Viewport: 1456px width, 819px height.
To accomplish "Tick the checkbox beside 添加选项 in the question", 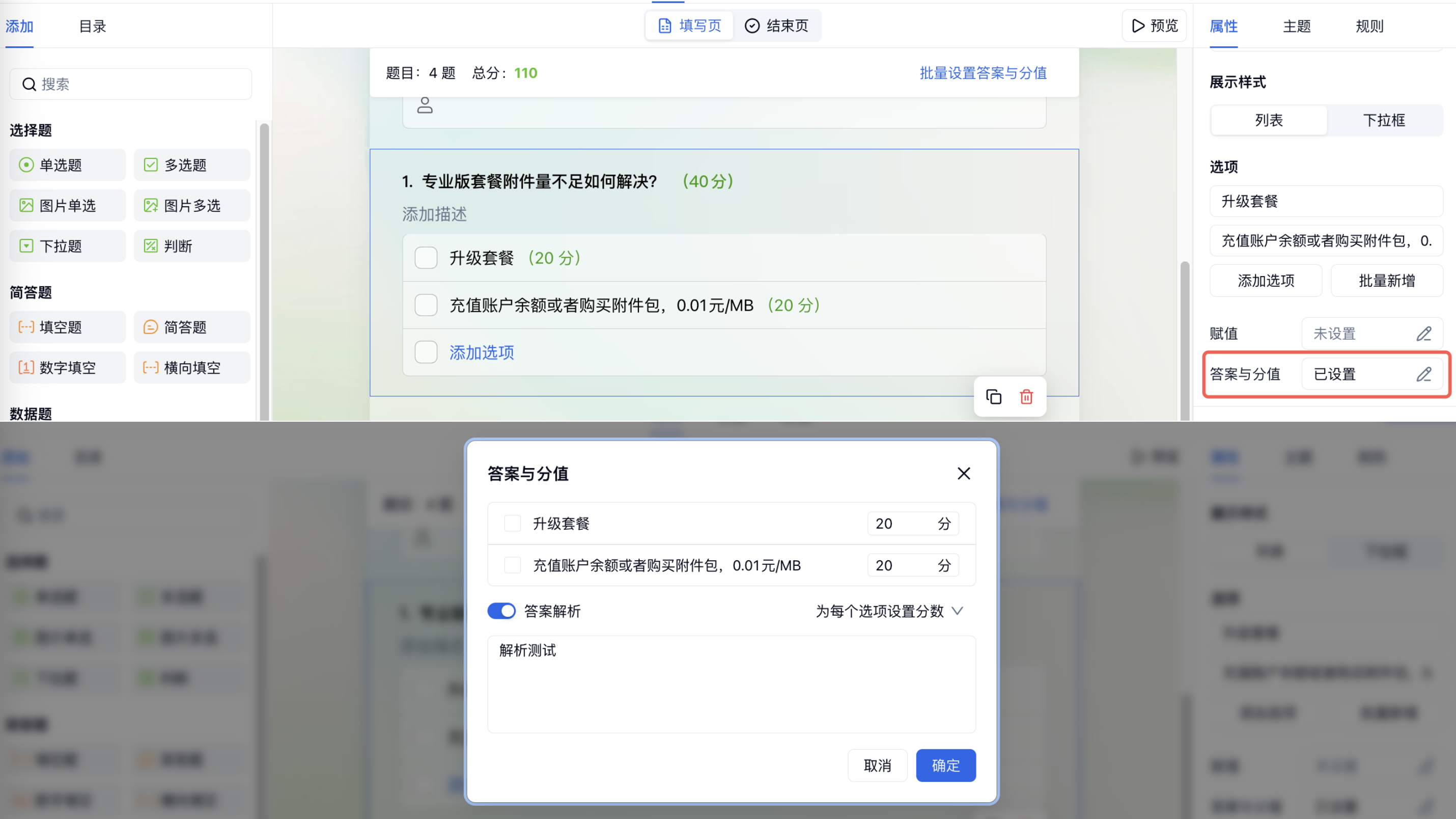I will [x=426, y=352].
